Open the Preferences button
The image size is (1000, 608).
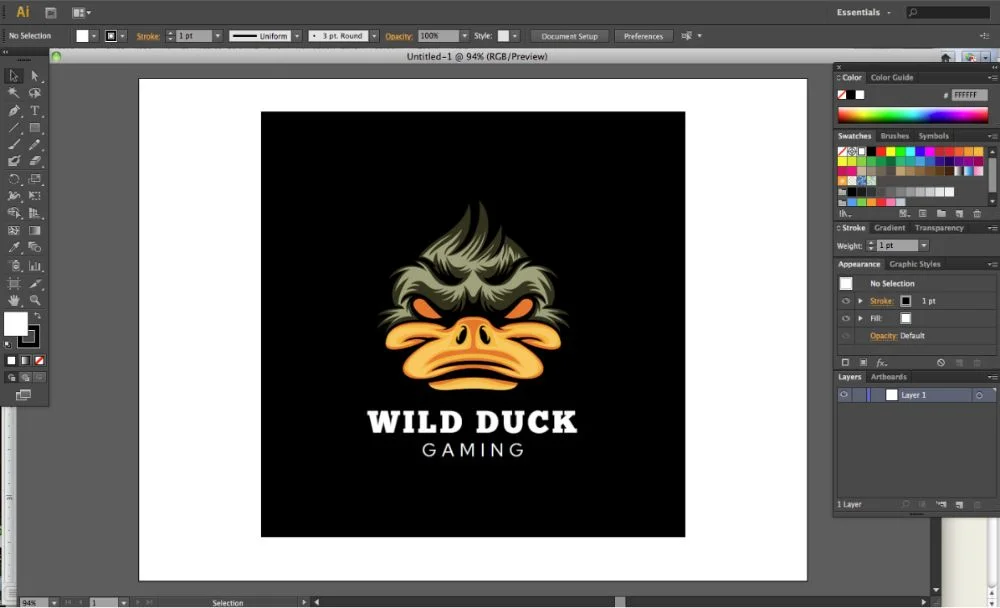(643, 36)
